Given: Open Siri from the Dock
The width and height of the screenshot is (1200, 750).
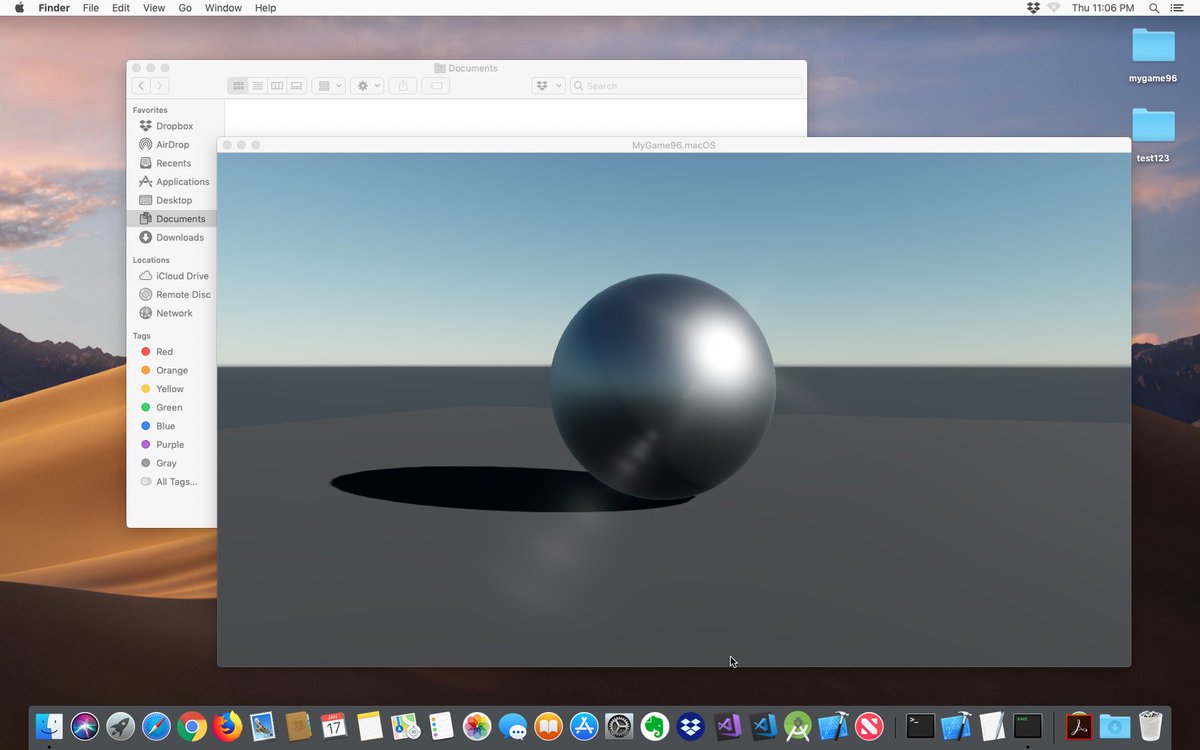Looking at the screenshot, I should [85, 726].
